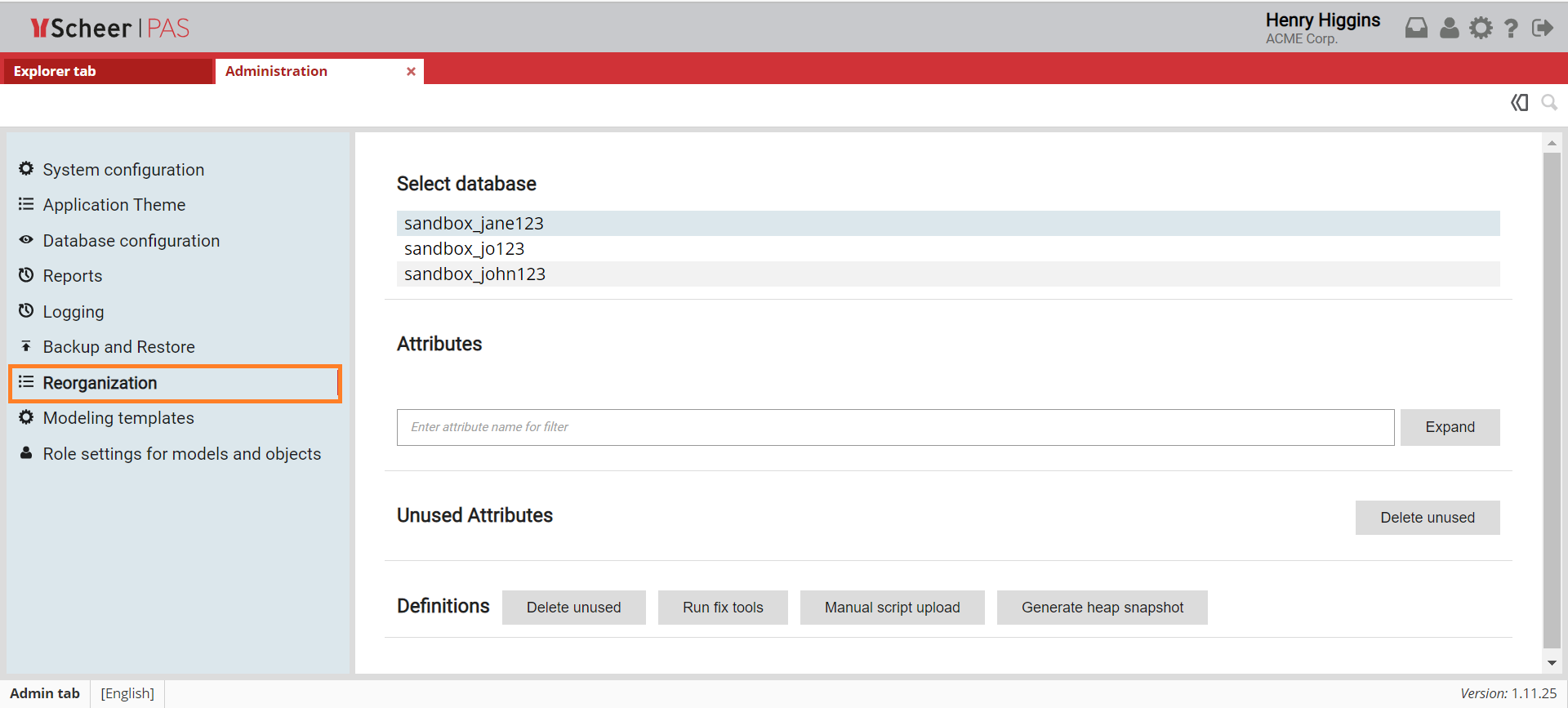Delete unused attributes button

click(1427, 518)
